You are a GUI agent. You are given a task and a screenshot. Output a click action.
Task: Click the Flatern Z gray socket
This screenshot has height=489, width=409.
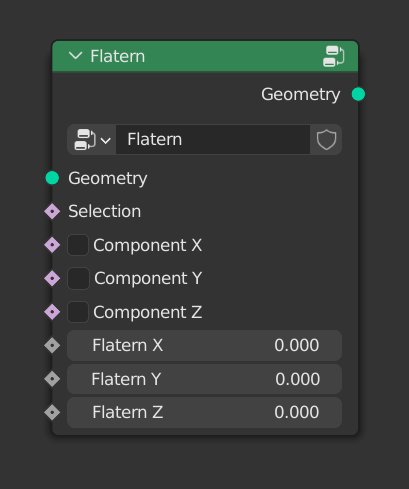(52, 412)
